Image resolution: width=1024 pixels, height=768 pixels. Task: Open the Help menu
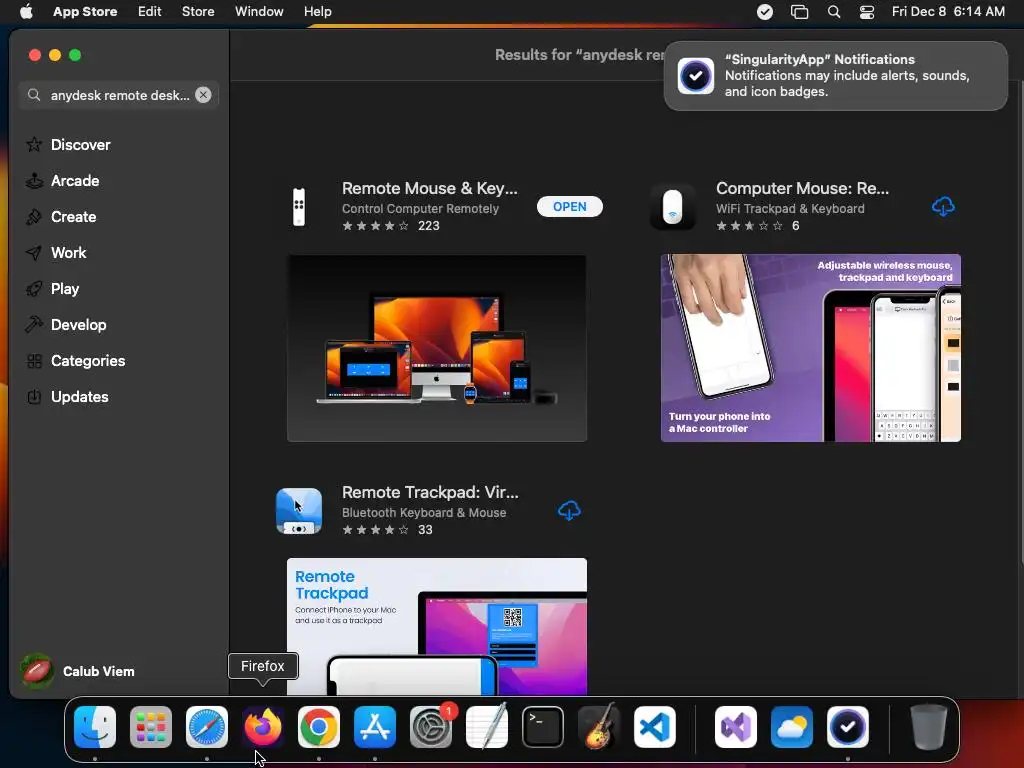click(x=317, y=12)
